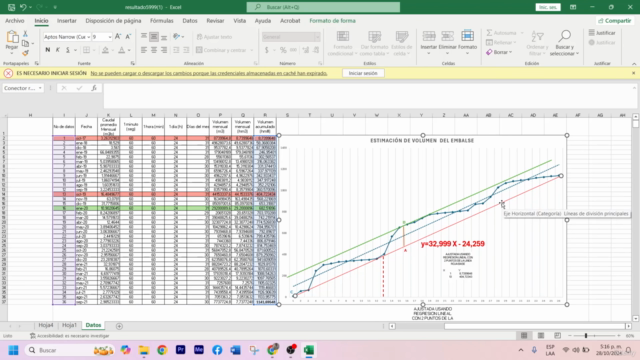Open the Formato de forma tab

coord(332,21)
